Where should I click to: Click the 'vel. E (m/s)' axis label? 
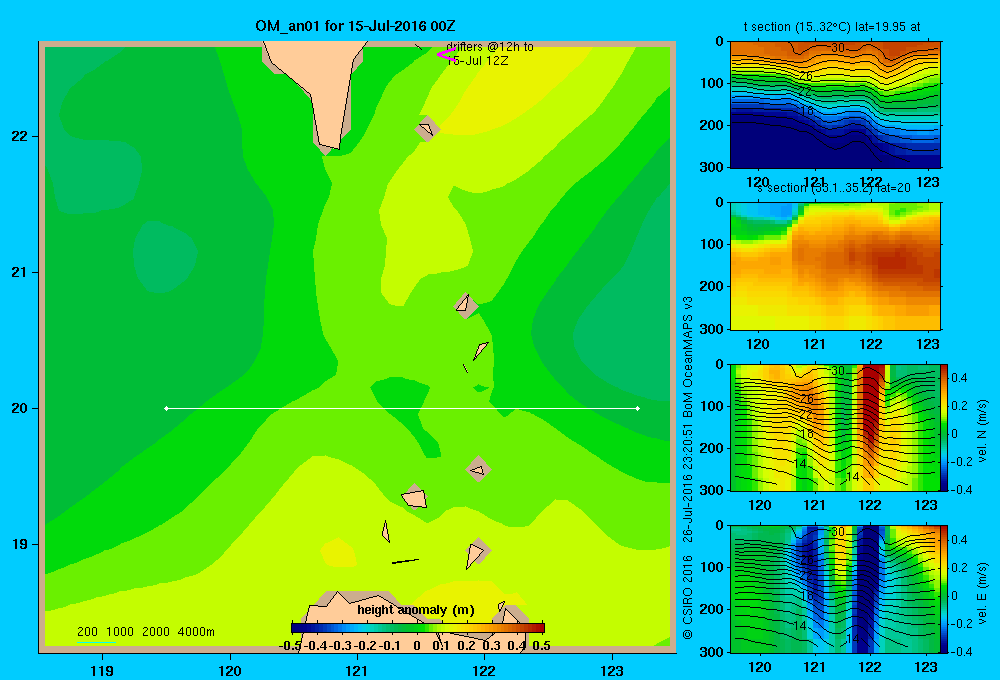(x=983, y=593)
